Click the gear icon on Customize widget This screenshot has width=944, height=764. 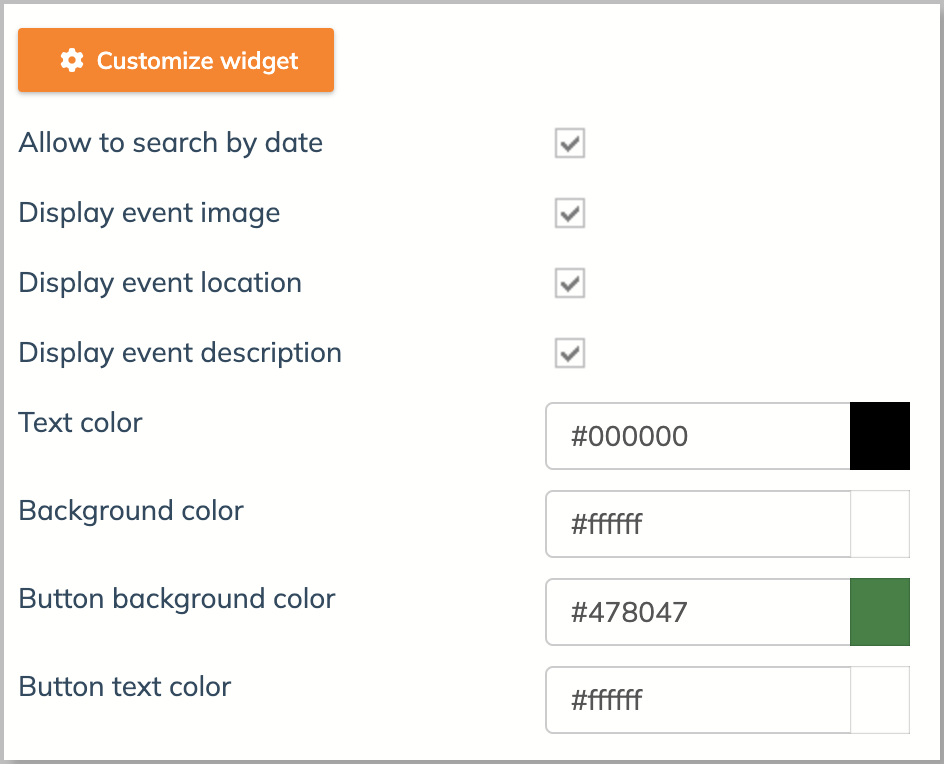click(72, 60)
